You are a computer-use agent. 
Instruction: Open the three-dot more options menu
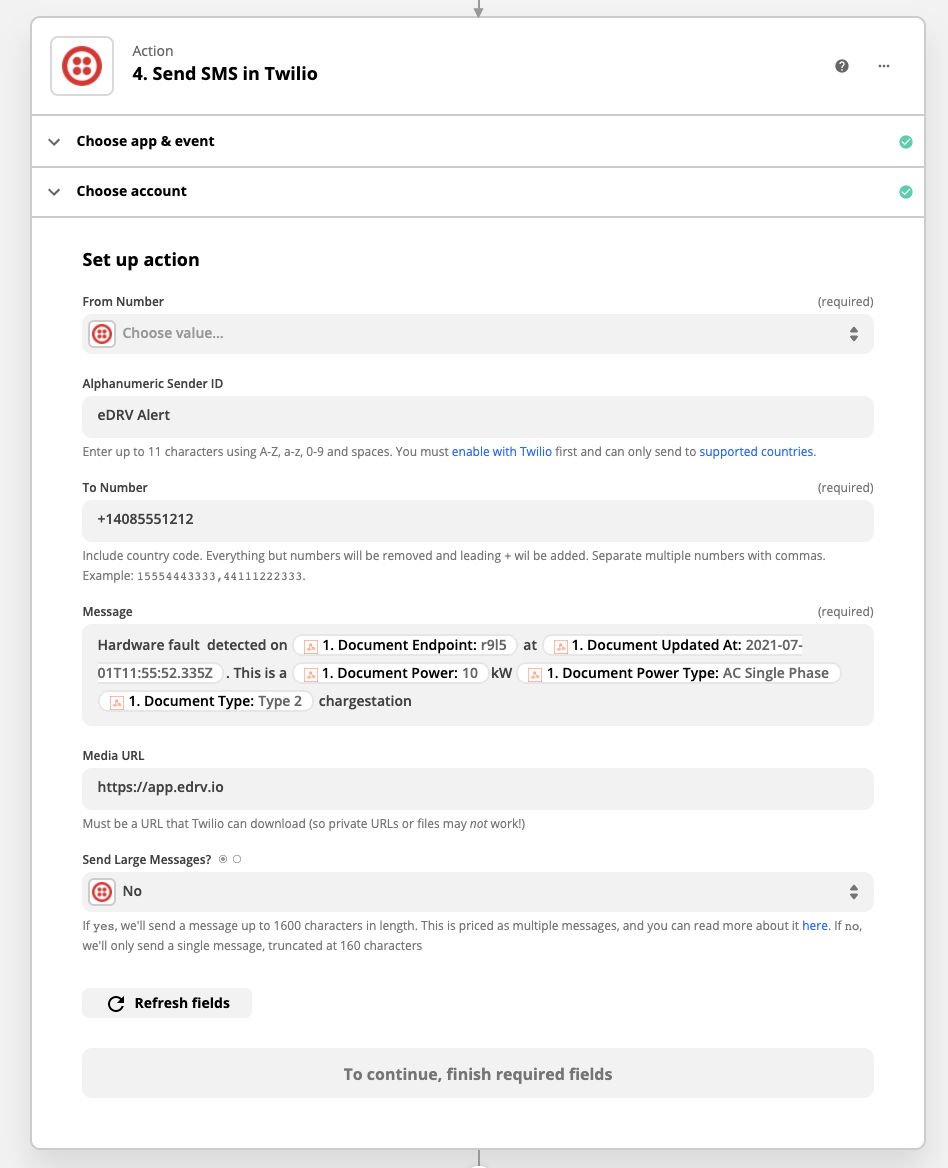pos(884,66)
